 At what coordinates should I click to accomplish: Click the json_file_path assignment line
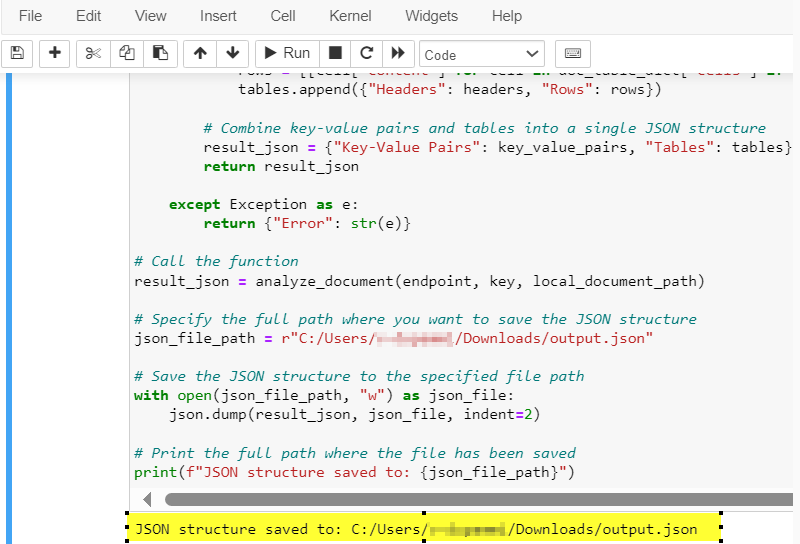[393, 338]
